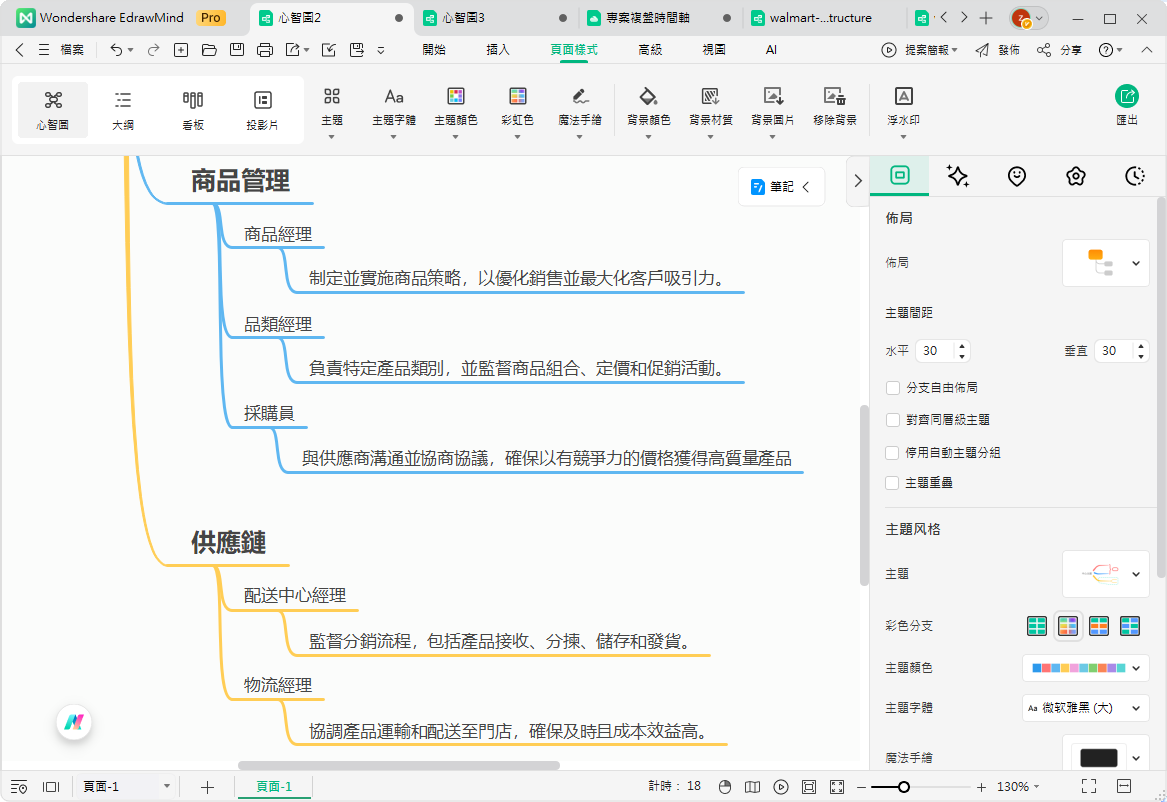This screenshot has height=802, width=1167.
Task: Switch to 大綱 outline view
Action: coord(123,109)
